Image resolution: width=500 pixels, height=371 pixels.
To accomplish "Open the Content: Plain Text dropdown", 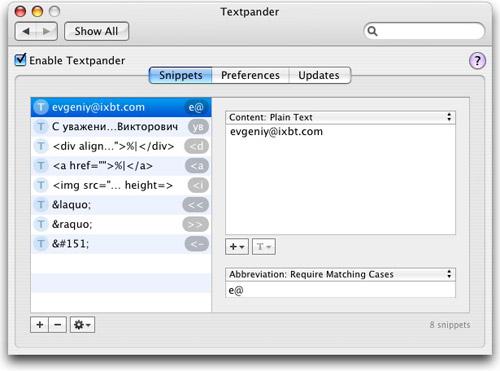I will click(340, 117).
